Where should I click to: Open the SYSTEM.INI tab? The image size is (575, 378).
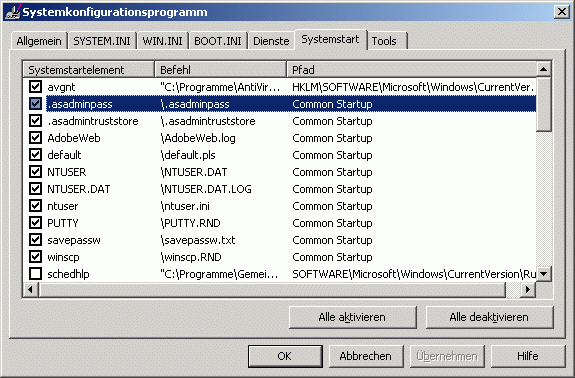pyautogui.click(x=102, y=41)
